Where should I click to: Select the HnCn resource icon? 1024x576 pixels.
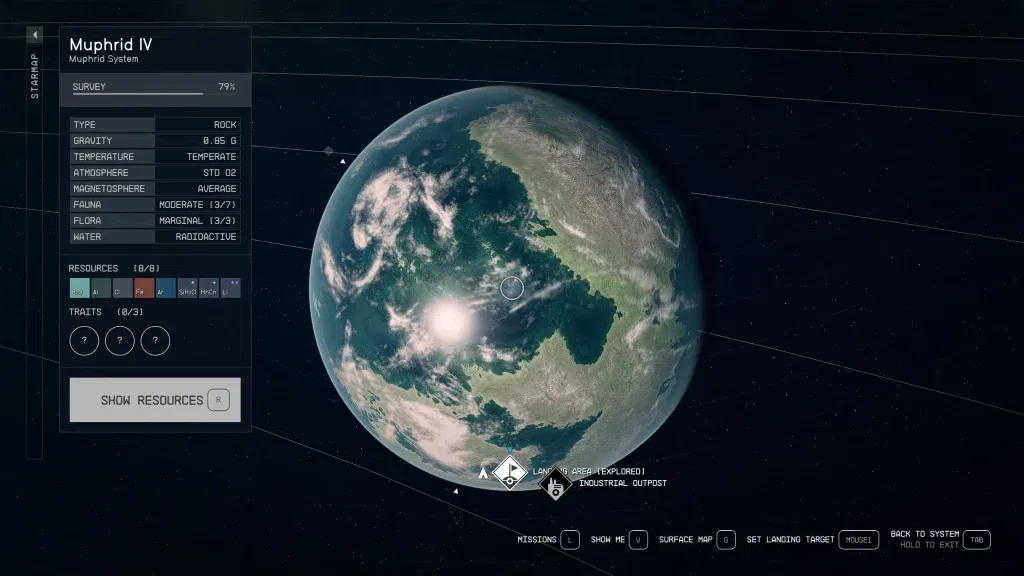(208, 288)
